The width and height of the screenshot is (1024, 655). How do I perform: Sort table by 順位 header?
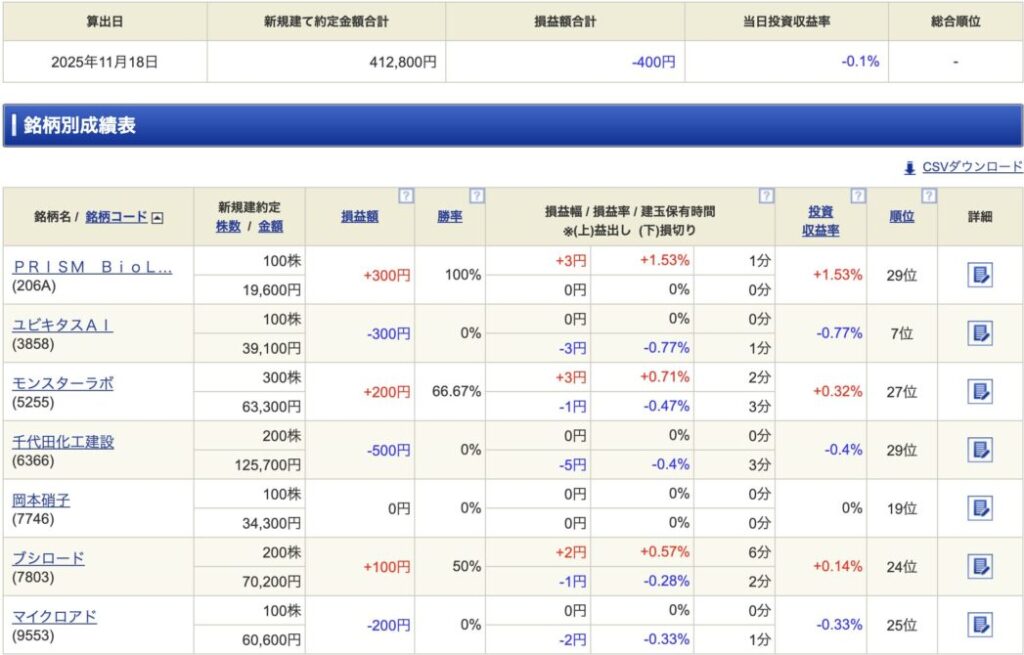[901, 217]
